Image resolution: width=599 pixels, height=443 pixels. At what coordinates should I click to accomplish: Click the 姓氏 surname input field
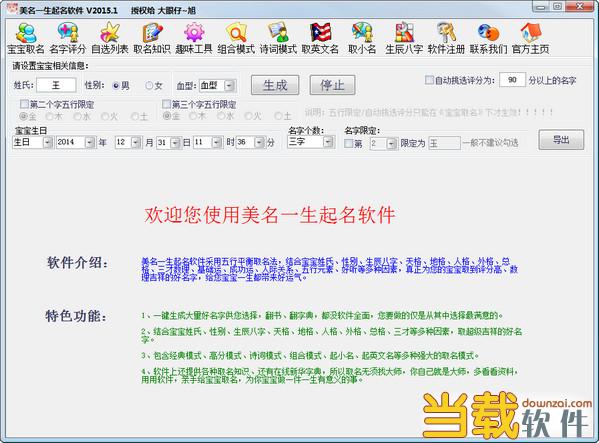tap(56, 85)
